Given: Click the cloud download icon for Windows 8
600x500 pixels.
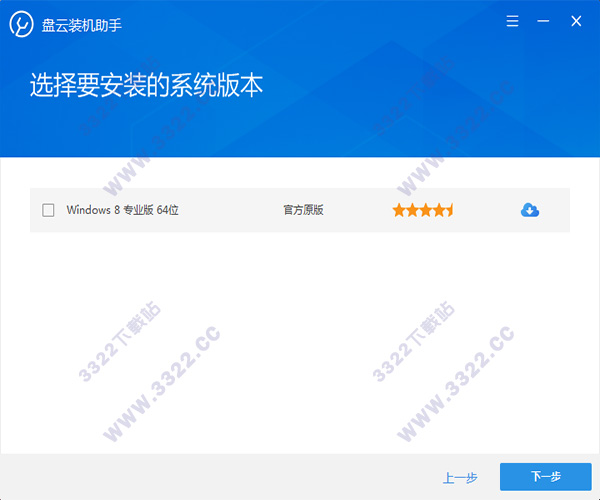Looking at the screenshot, I should click(530, 210).
